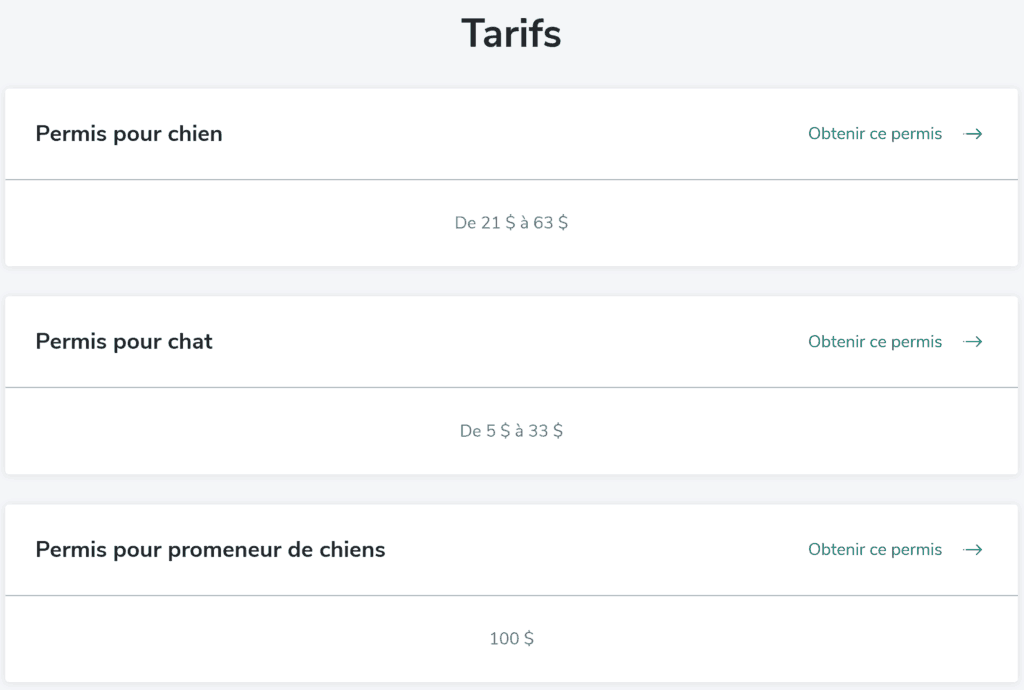The height and width of the screenshot is (690, 1024).
Task: Click the "De 21 $ à 63 $" price text
Action: [x=511, y=223]
